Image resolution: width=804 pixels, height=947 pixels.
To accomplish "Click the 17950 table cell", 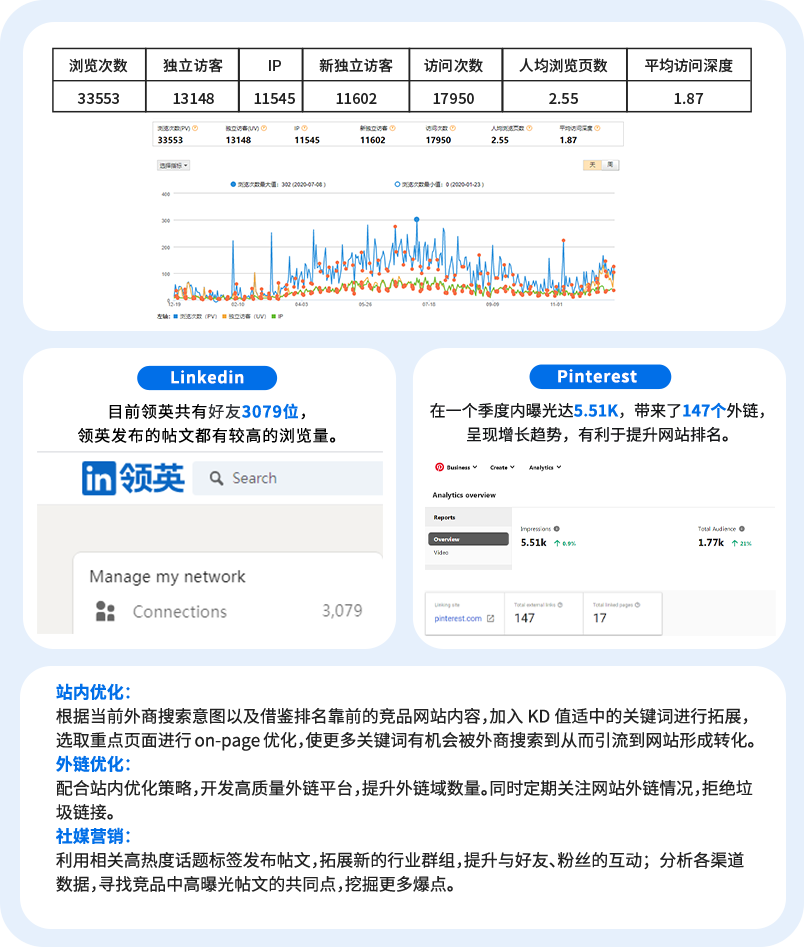I will click(456, 97).
